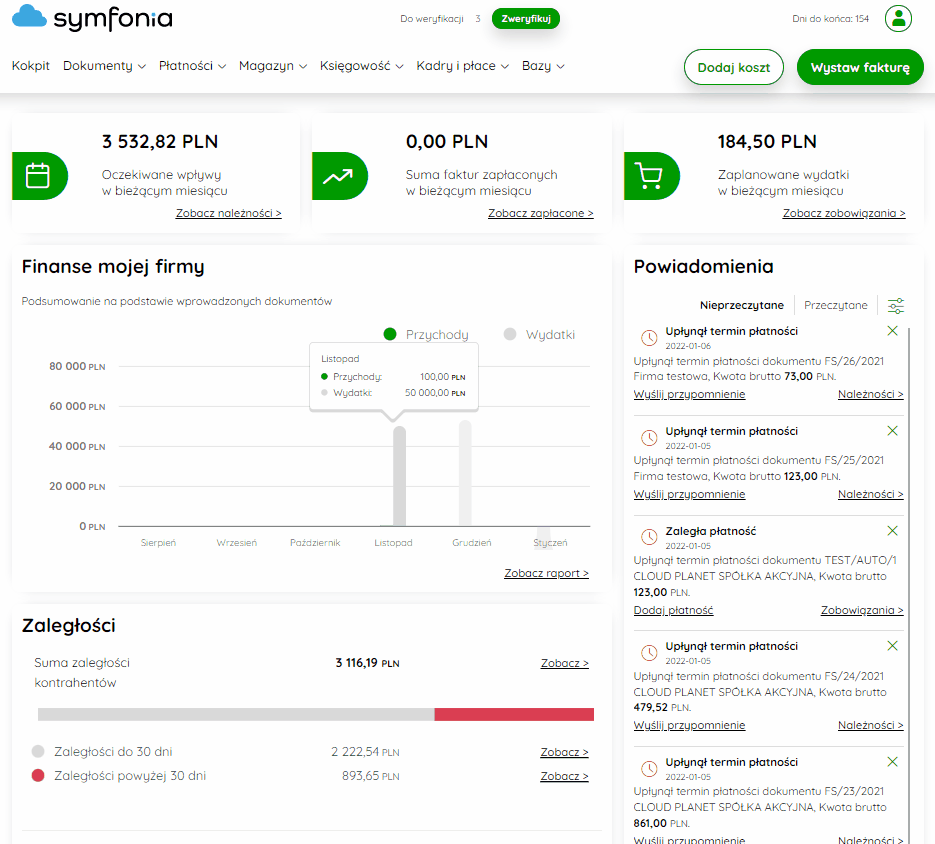Click the calendar icon for expected income
The height and width of the screenshot is (844, 935).
coord(39,176)
